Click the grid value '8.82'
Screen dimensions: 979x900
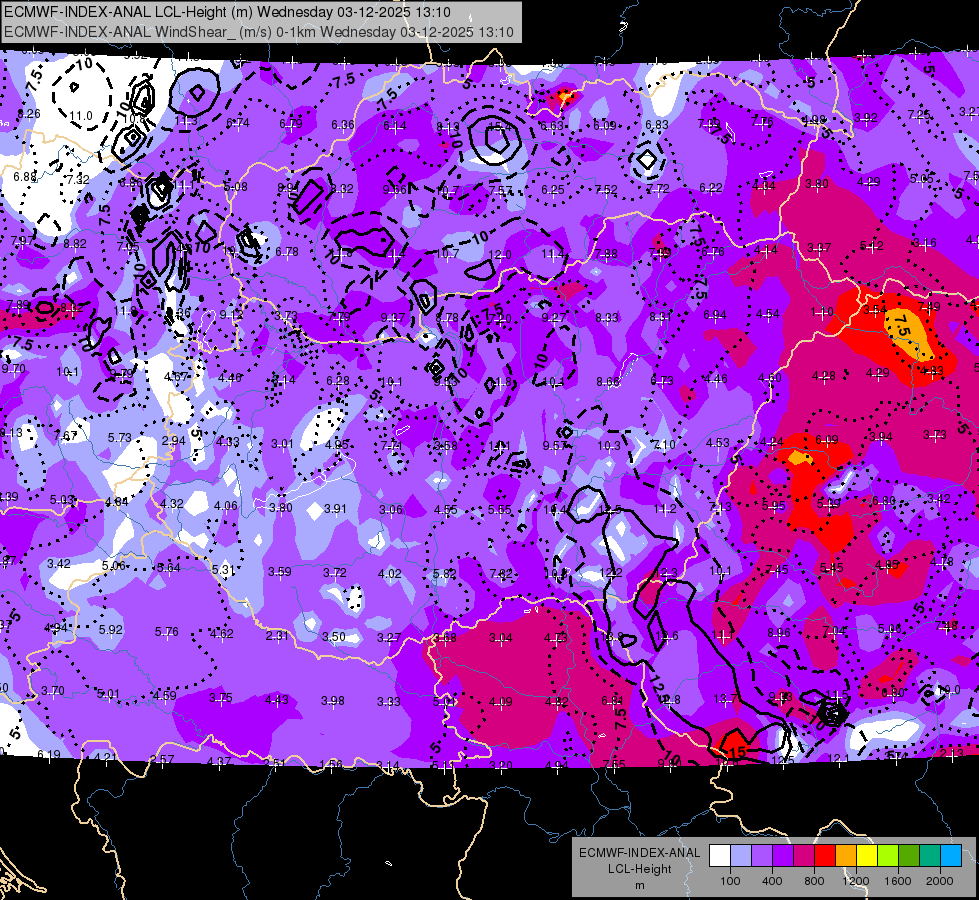pyautogui.click(x=75, y=244)
